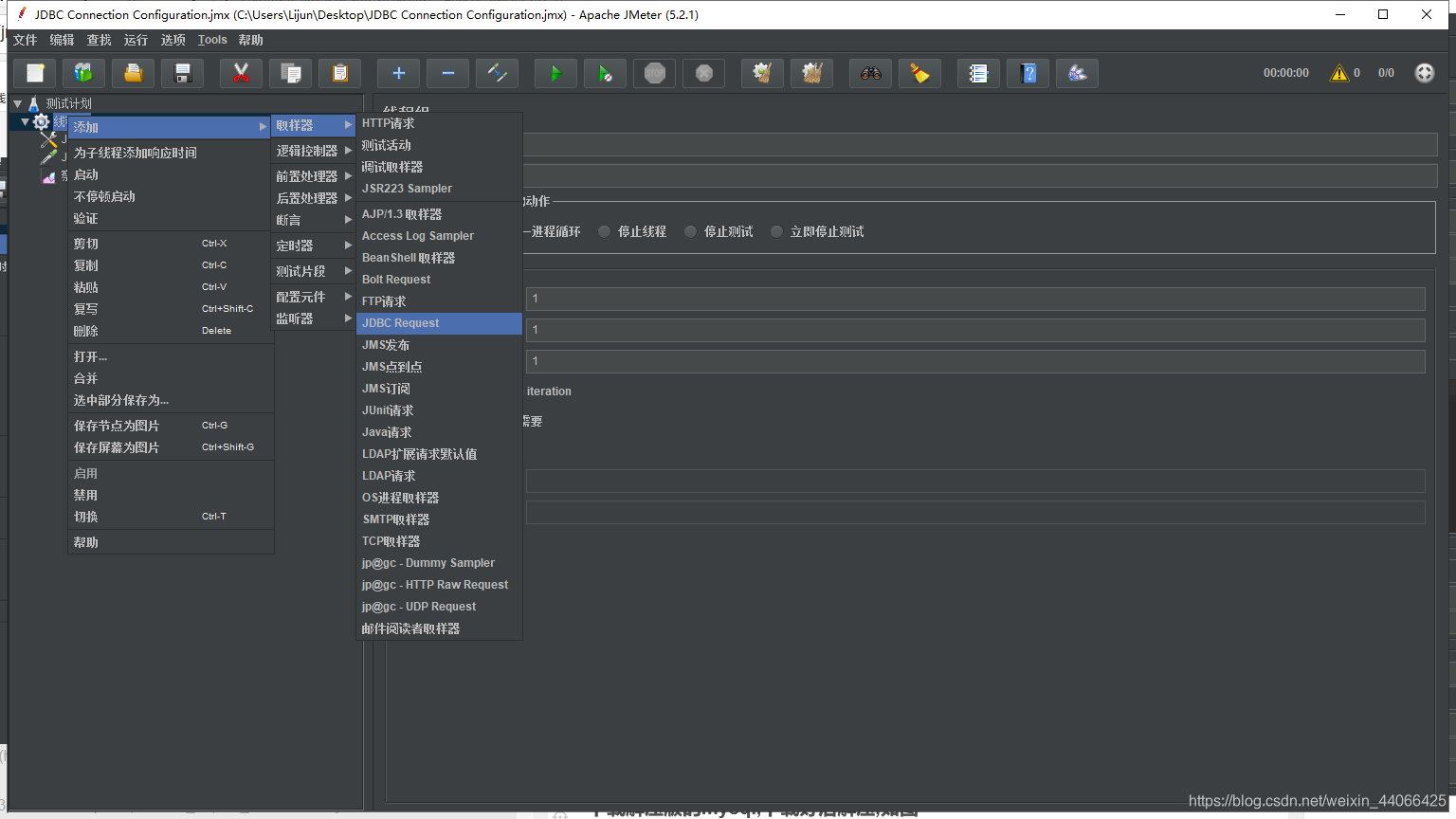The height and width of the screenshot is (819, 1456).
Task: Choose 邮件阅读者取样器 entry
Action: 439,628
